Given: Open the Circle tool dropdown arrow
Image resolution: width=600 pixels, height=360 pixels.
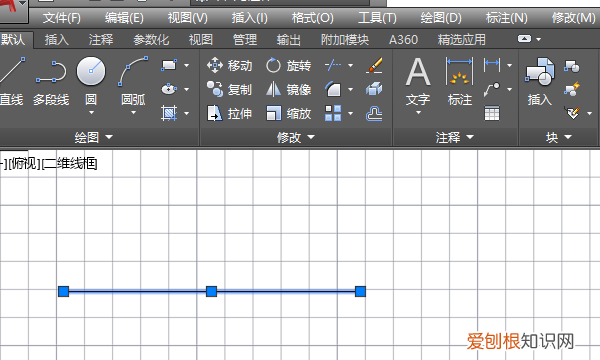Looking at the screenshot, I should [x=91, y=113].
